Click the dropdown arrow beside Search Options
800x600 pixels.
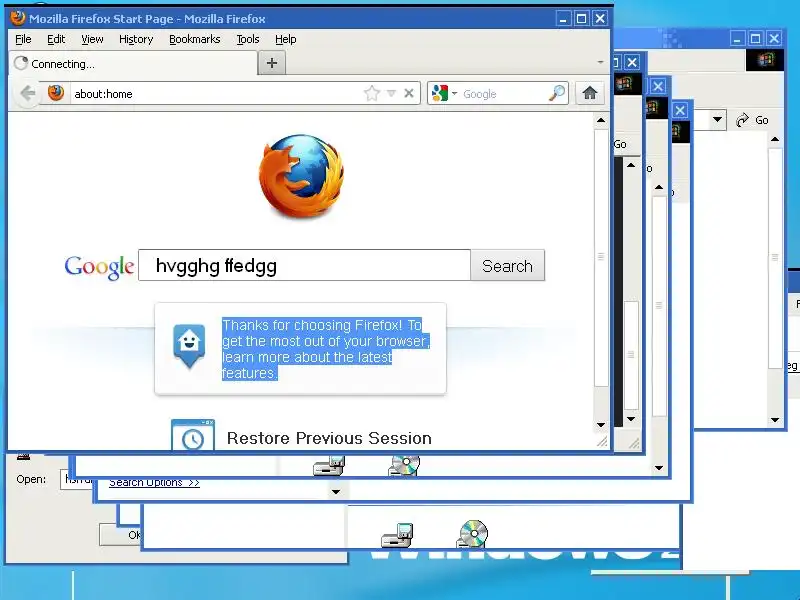336,492
